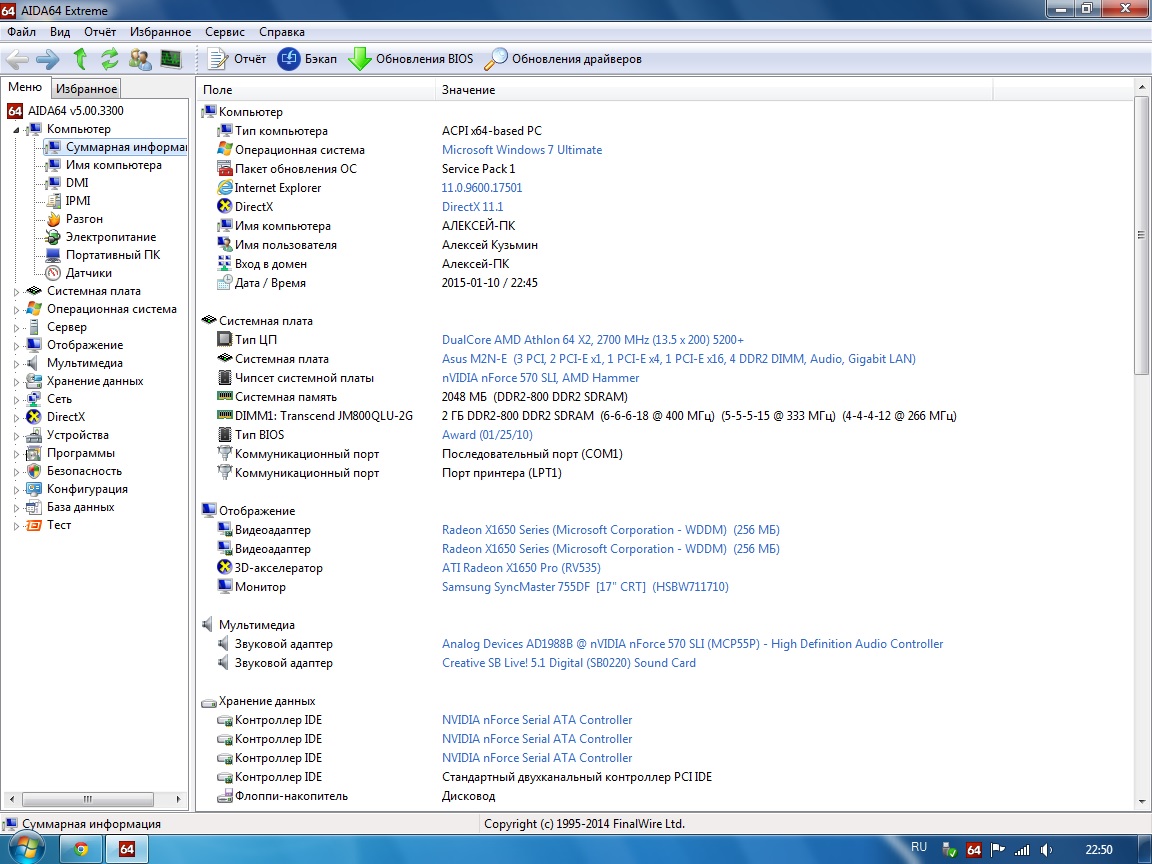Click the База данных icon in the tree
This screenshot has height=864, width=1152.
34,507
